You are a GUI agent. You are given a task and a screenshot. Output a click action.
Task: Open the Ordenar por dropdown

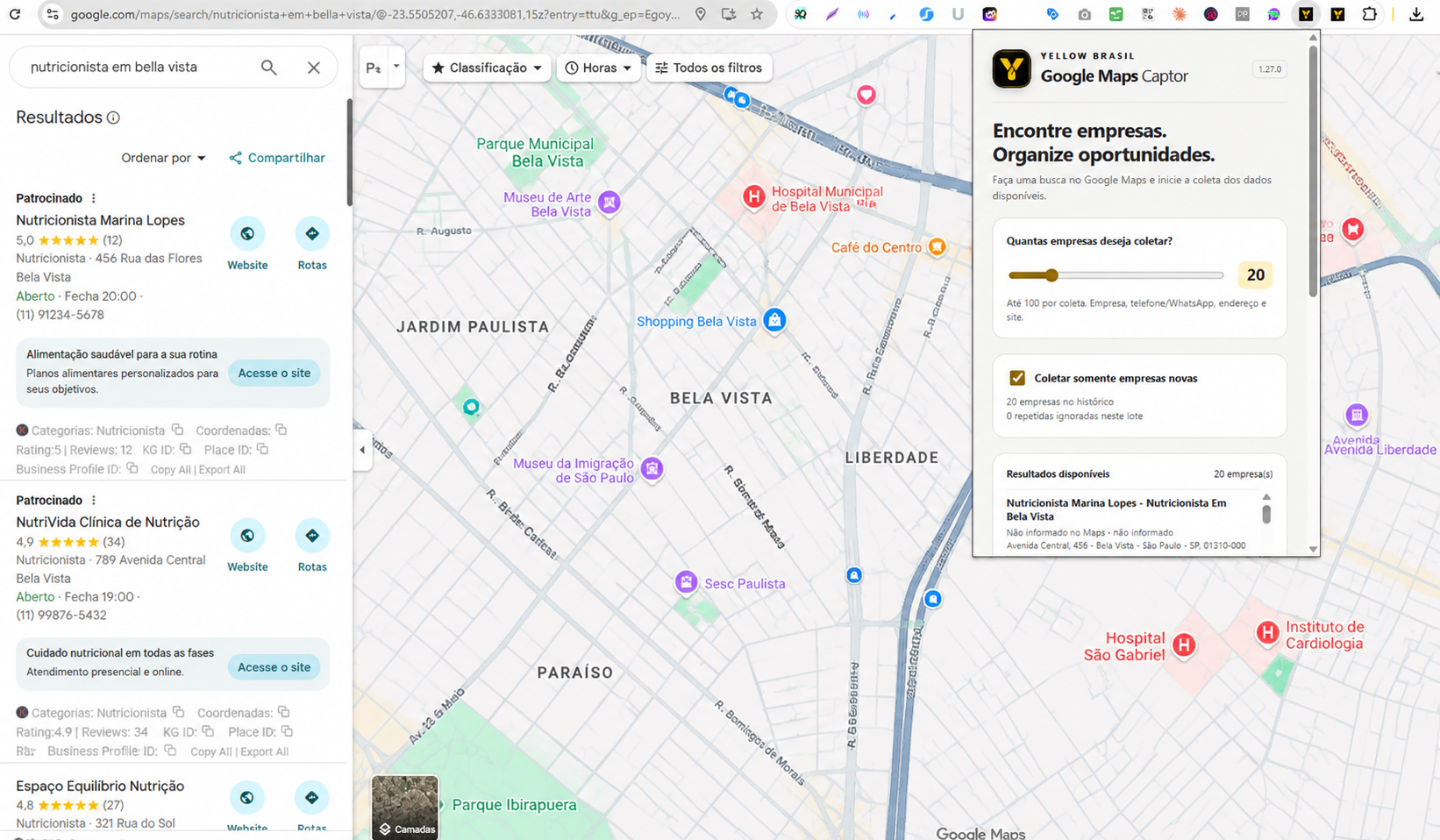click(x=163, y=158)
